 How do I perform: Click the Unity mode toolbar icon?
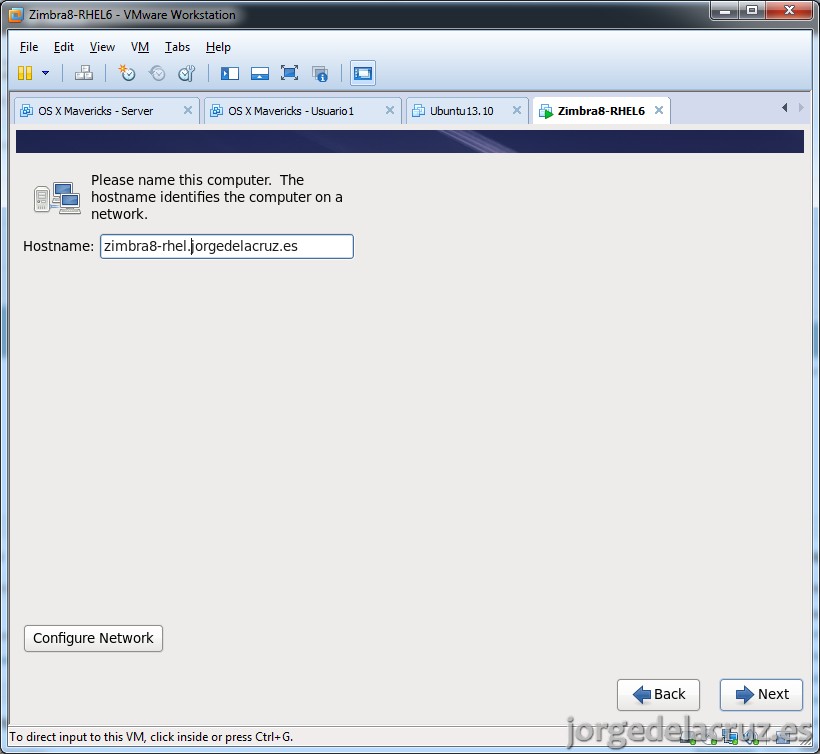point(320,74)
